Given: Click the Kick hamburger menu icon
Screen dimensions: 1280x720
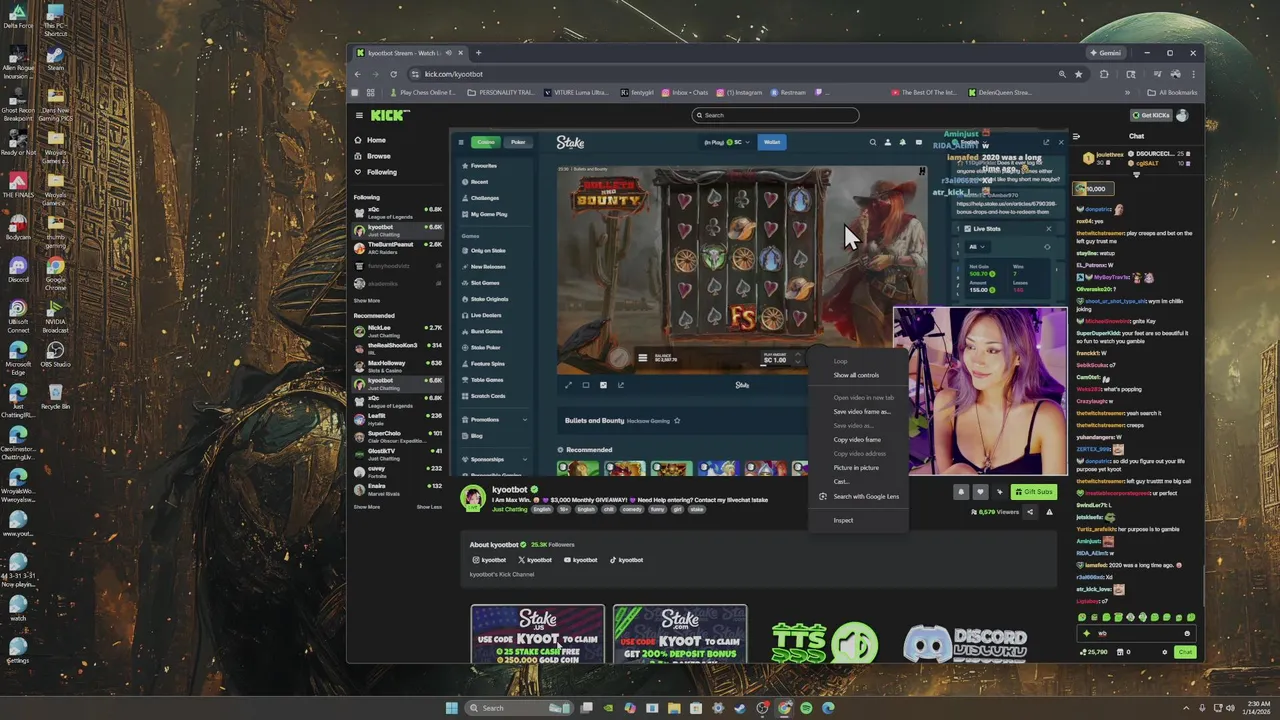Looking at the screenshot, I should (359, 115).
